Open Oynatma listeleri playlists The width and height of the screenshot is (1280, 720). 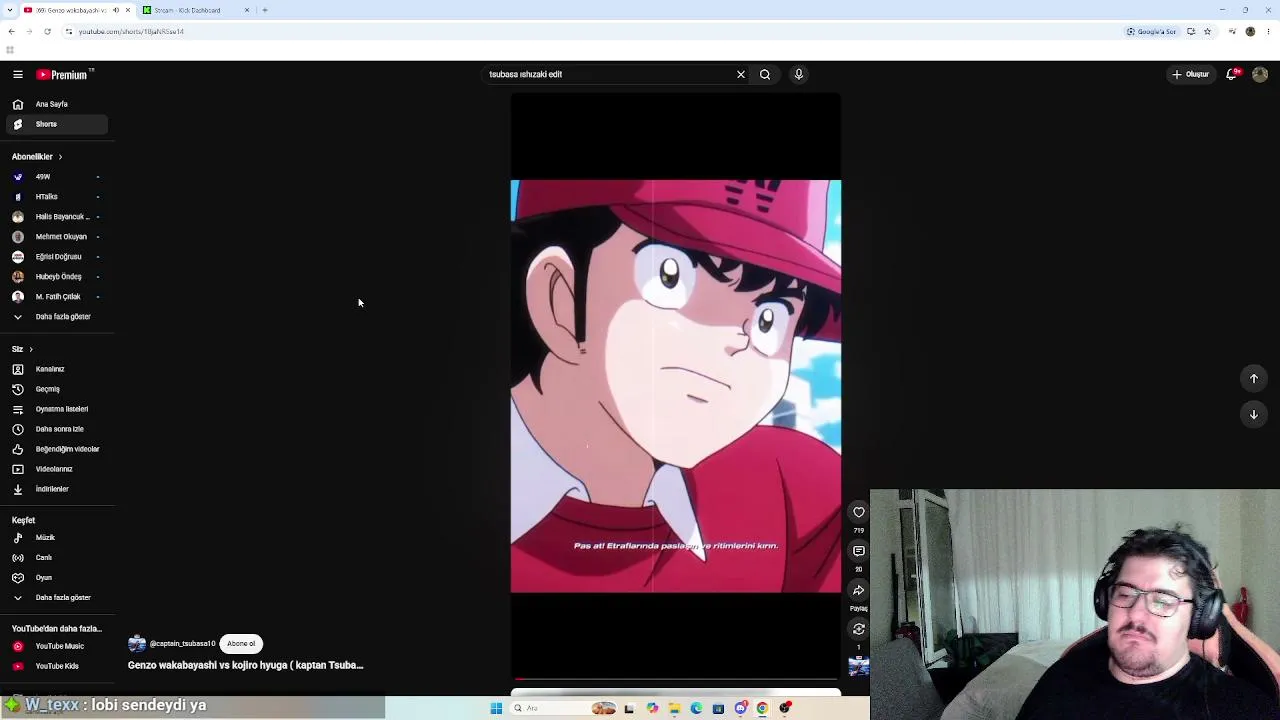pyautogui.click(x=58, y=409)
